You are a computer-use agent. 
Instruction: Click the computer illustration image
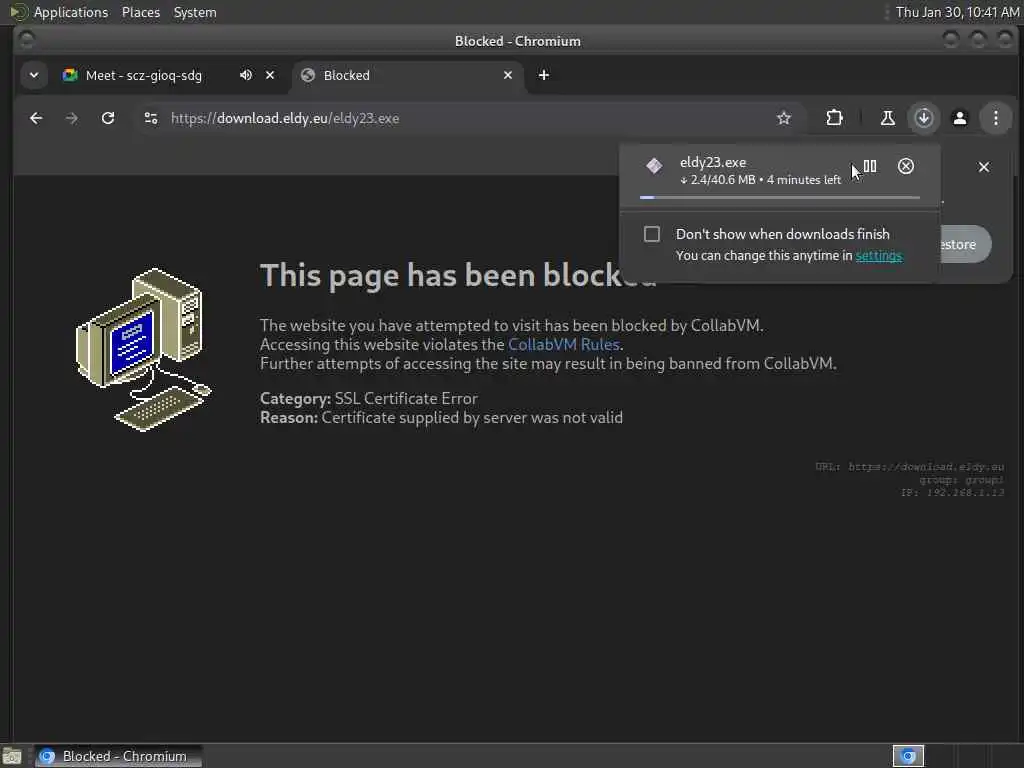144,350
